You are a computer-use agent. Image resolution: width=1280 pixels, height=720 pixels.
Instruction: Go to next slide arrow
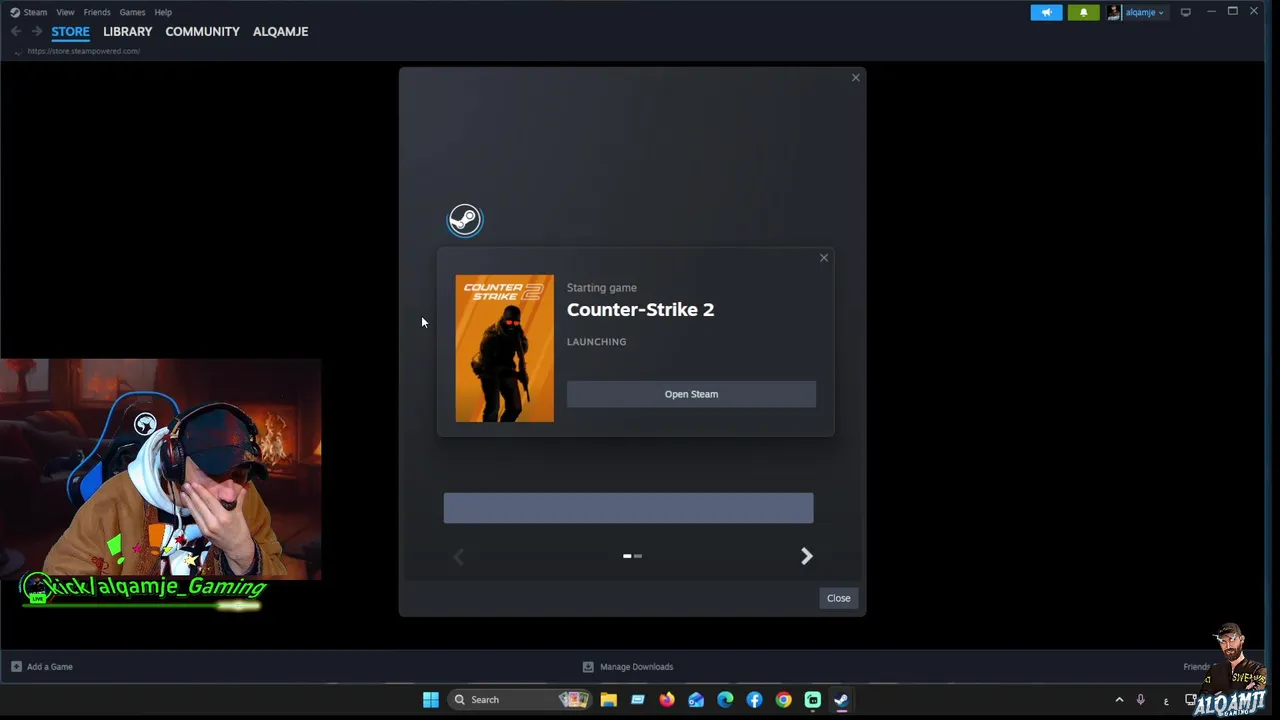[806, 556]
